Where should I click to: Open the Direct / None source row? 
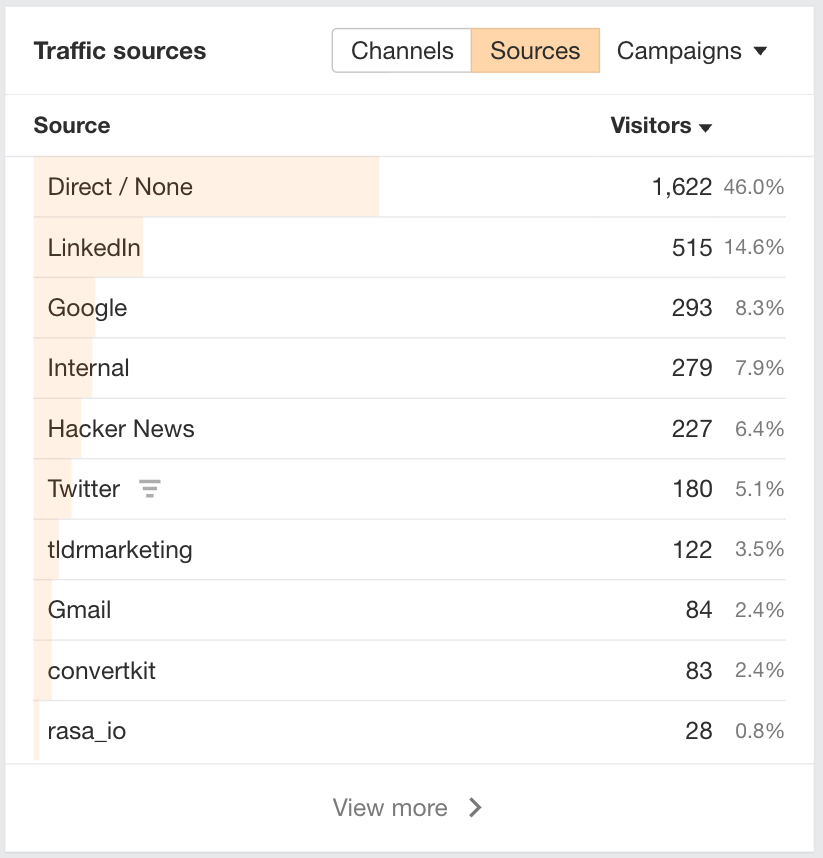point(119,187)
